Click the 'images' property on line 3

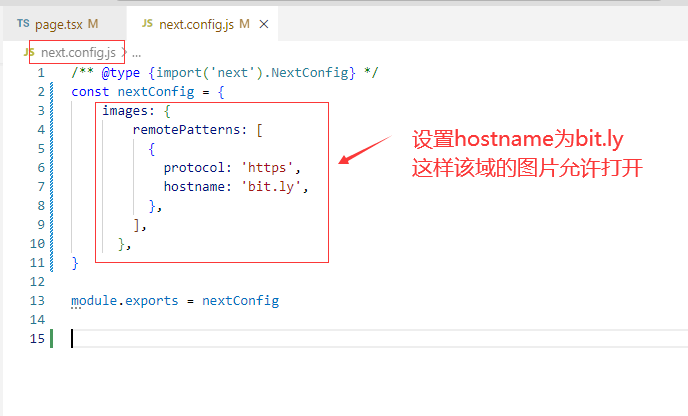[124, 111]
